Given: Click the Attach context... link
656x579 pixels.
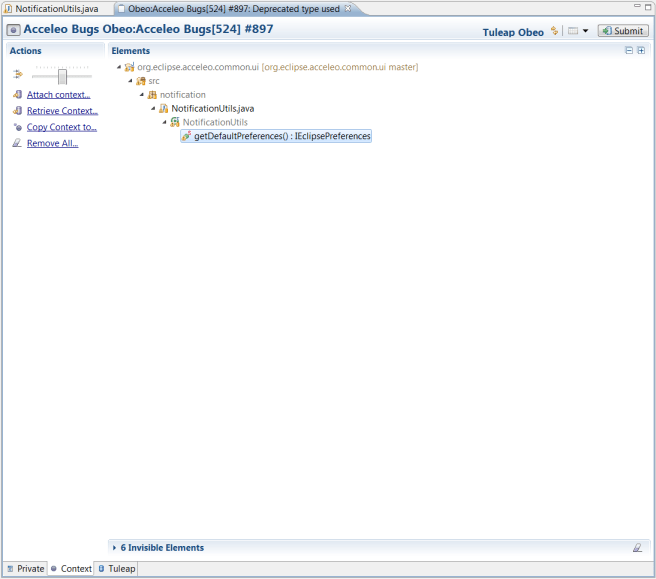Looking at the screenshot, I should (x=58, y=95).
